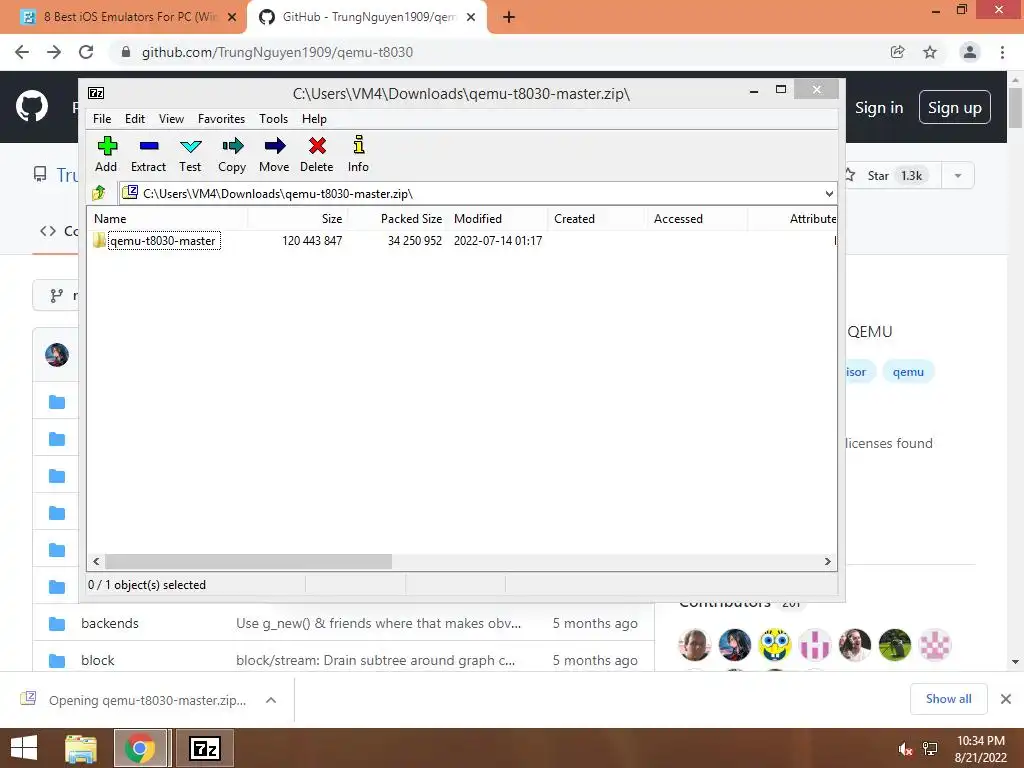Open the Tools menu in 7-Zip

pyautogui.click(x=273, y=119)
